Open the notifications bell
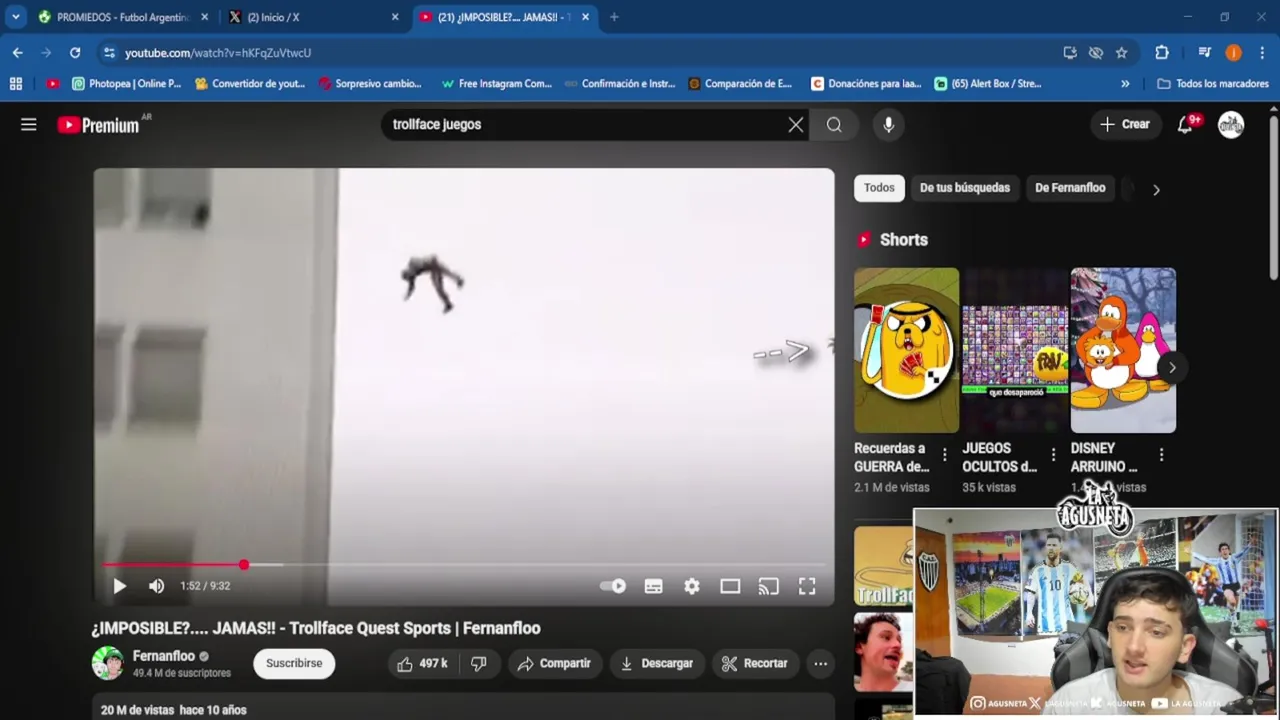 [x=1185, y=124]
